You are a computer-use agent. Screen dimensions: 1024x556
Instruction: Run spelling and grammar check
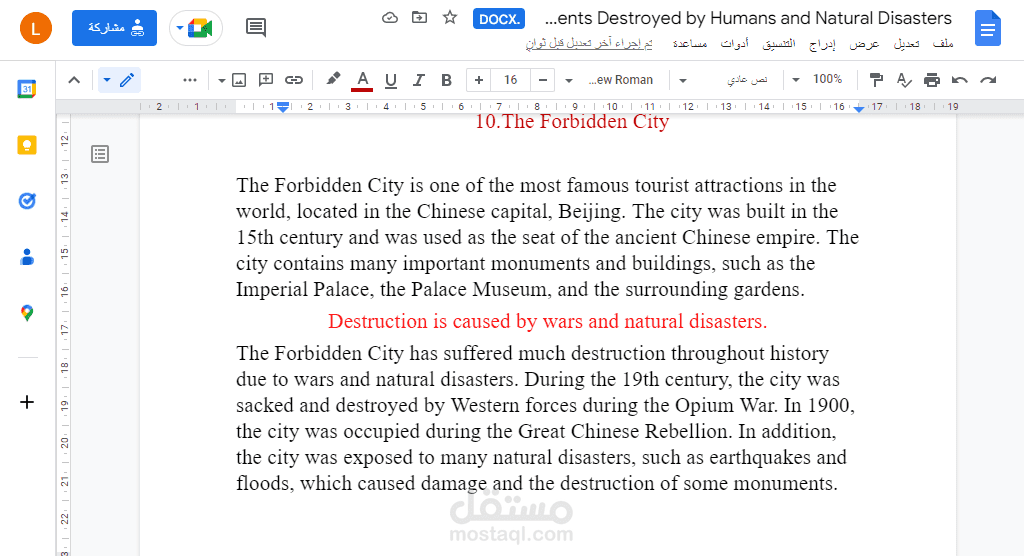[x=904, y=80]
